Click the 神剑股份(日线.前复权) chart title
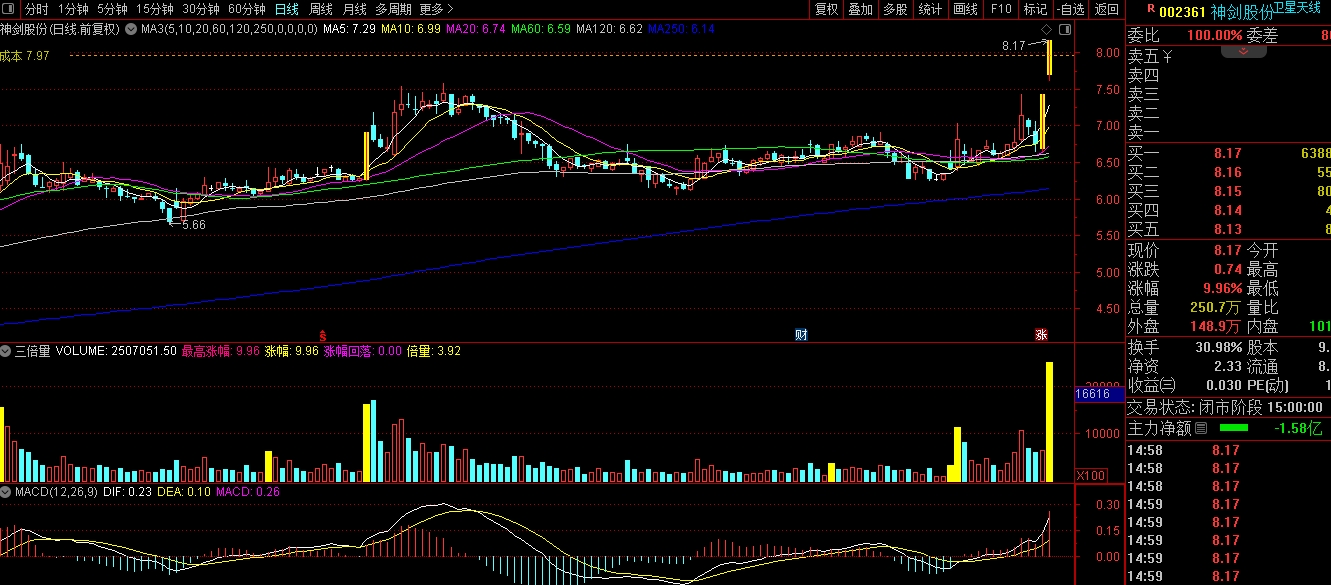The width and height of the screenshot is (1331, 585). [x=59, y=29]
